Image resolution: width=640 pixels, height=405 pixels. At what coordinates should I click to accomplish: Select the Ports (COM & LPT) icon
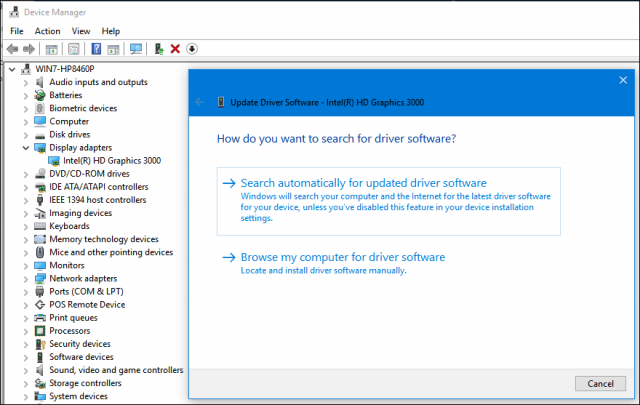(x=40, y=292)
